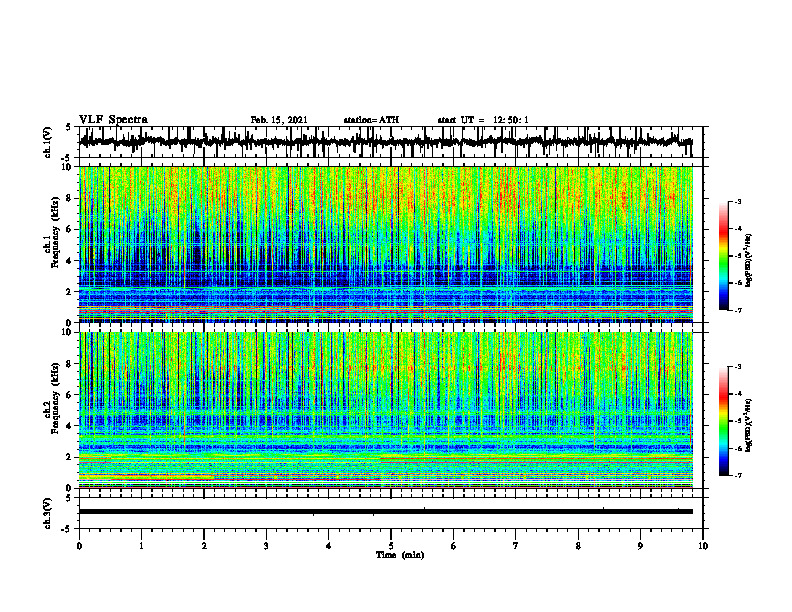The height and width of the screenshot is (612, 792).
Task: Click time axis tick label "3"
Action: click(266, 546)
